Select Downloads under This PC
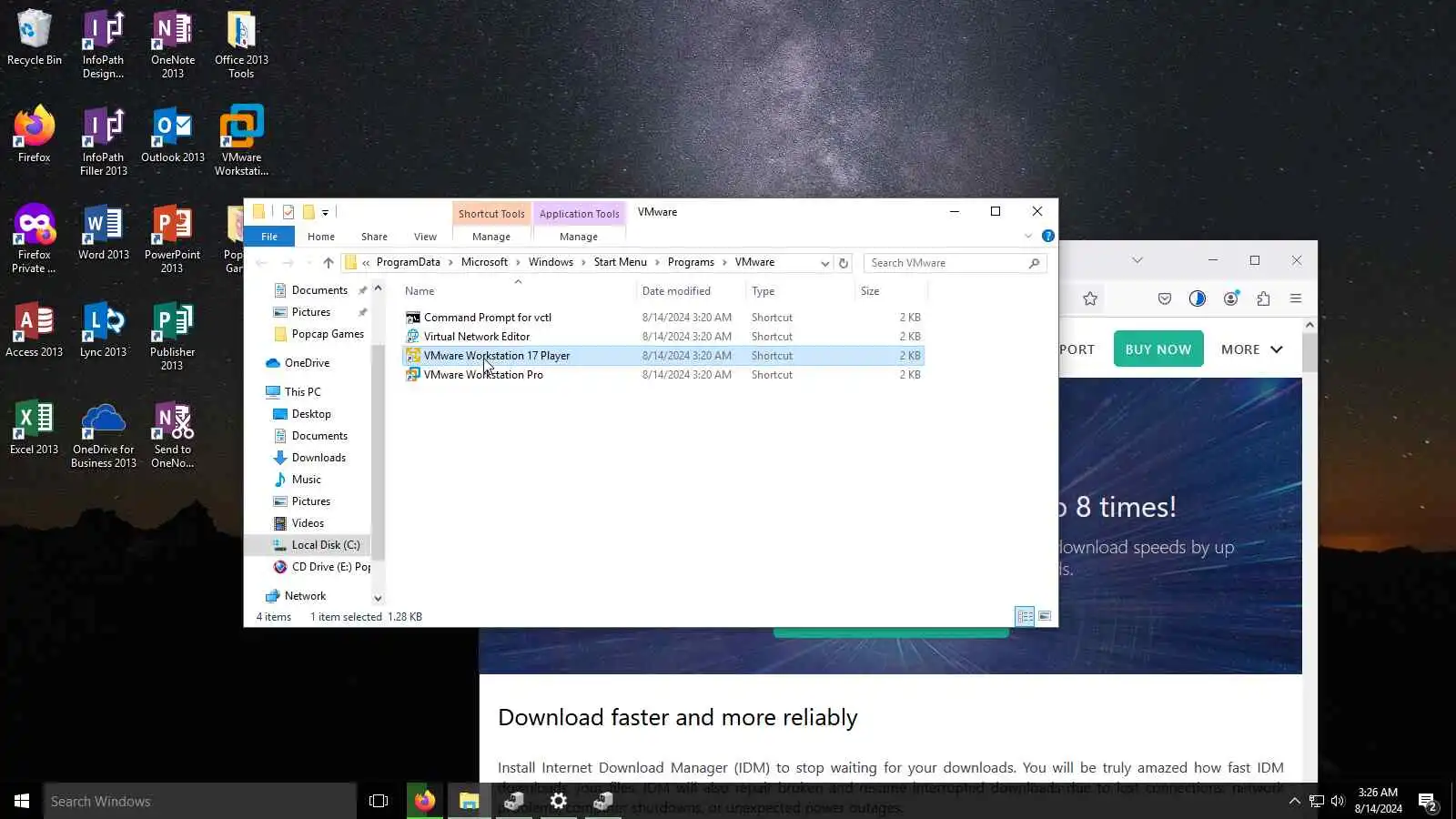Viewport: 1456px width, 819px height. coord(309,458)
